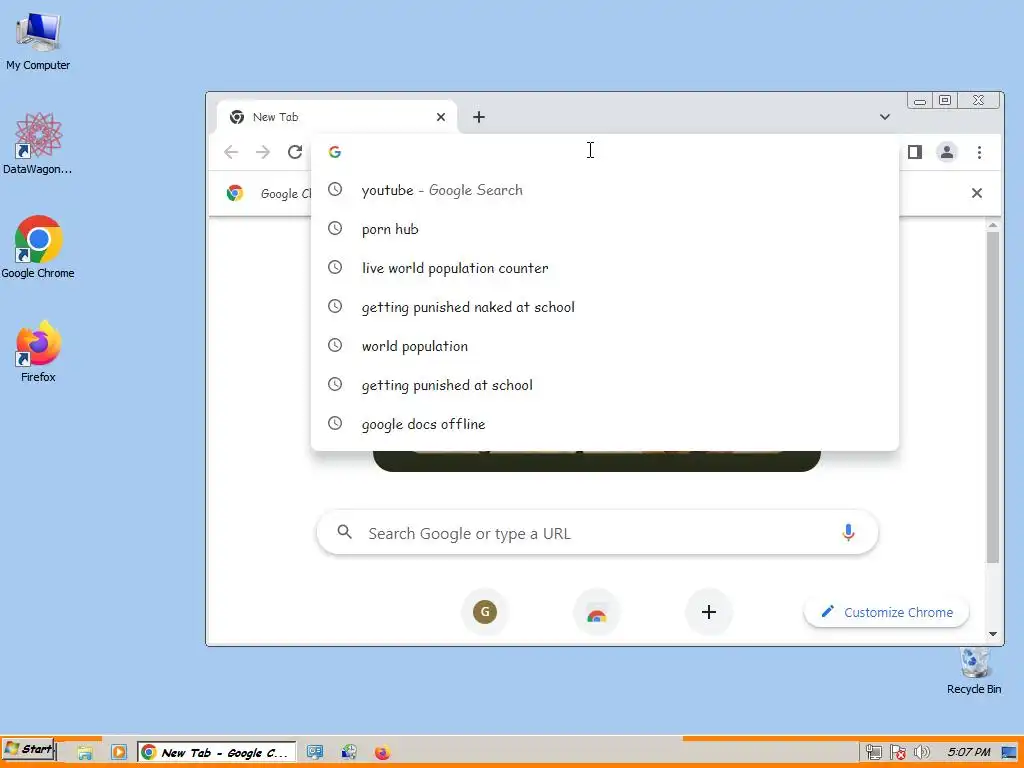Open DataWagon desktop shortcut
1024x768 pixels.
[x=38, y=144]
